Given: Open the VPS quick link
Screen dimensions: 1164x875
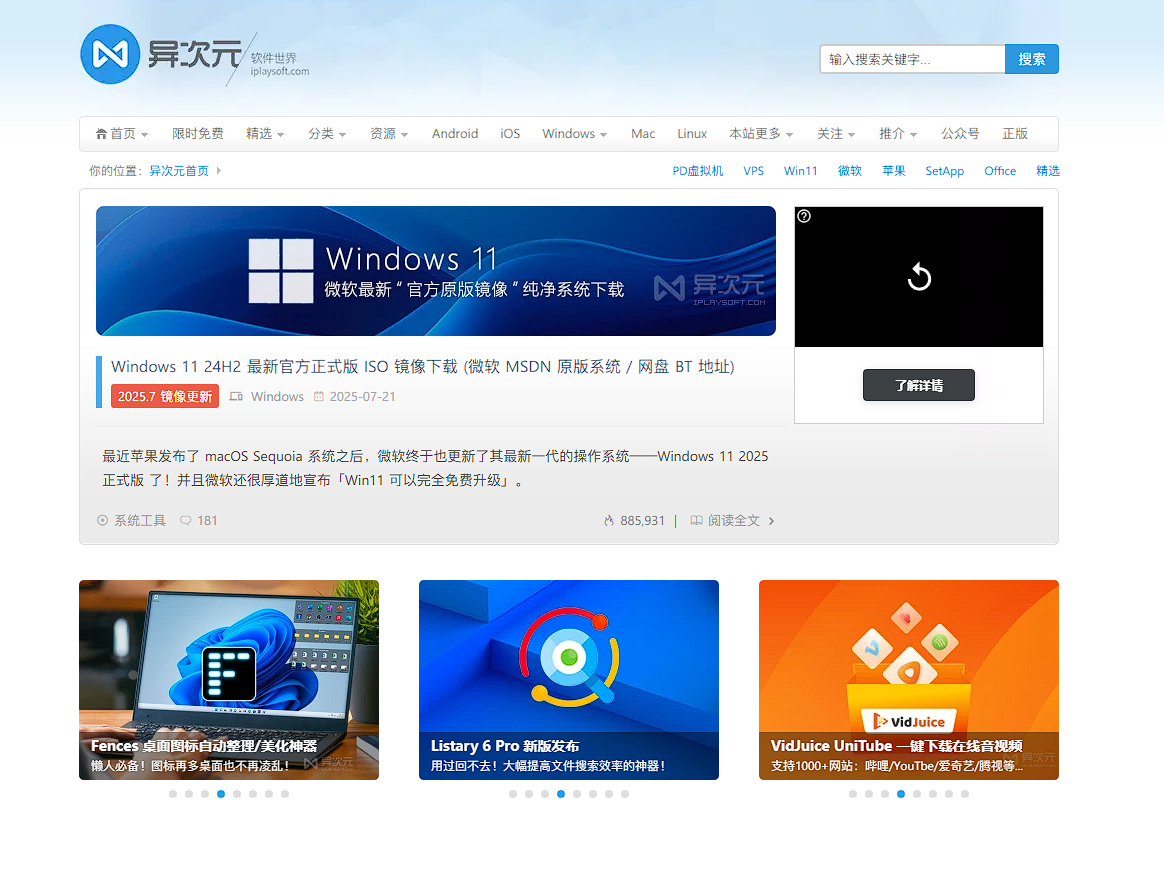Looking at the screenshot, I should [x=753, y=171].
